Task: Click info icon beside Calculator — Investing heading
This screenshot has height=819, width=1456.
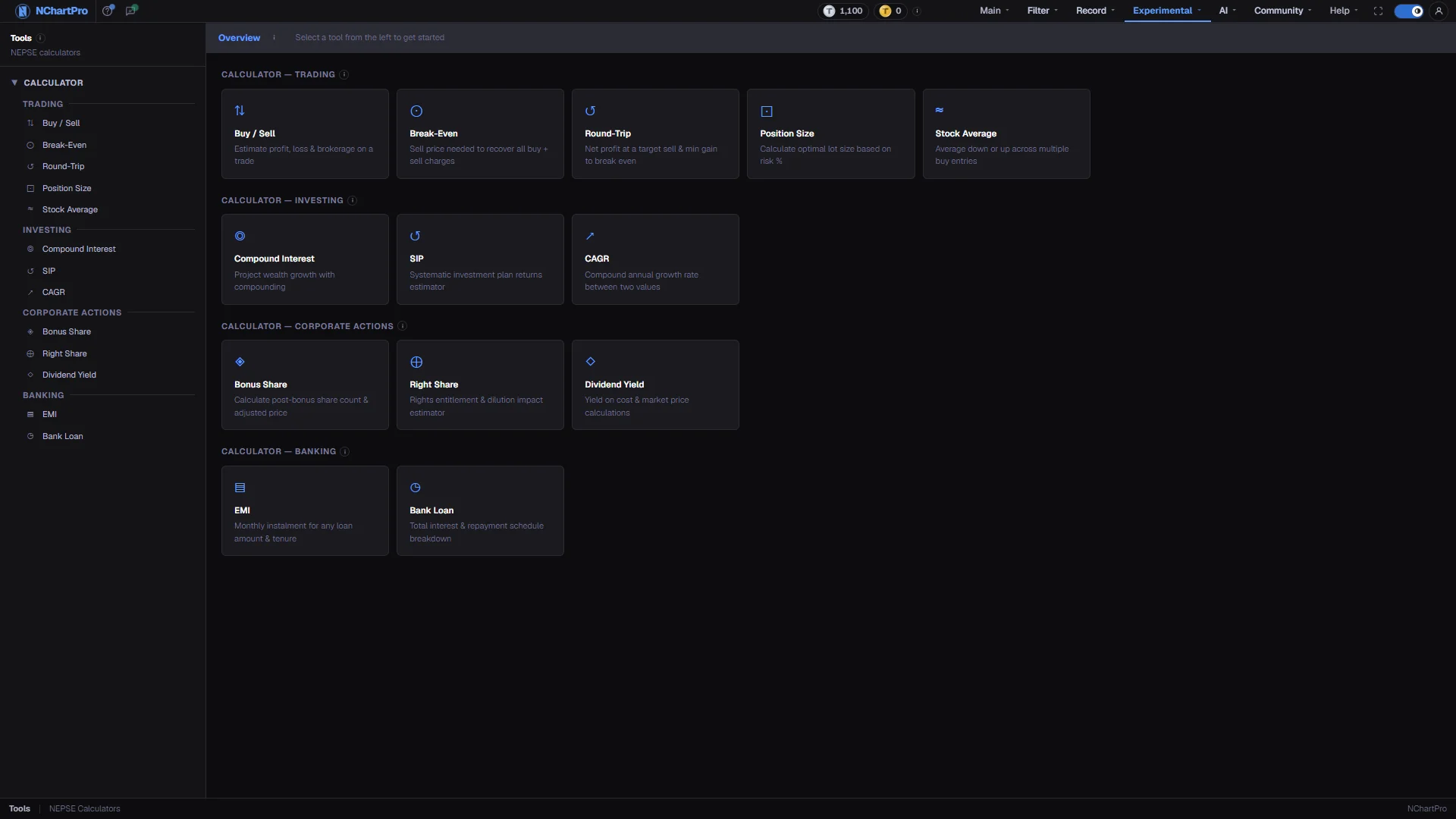Action: click(x=352, y=200)
